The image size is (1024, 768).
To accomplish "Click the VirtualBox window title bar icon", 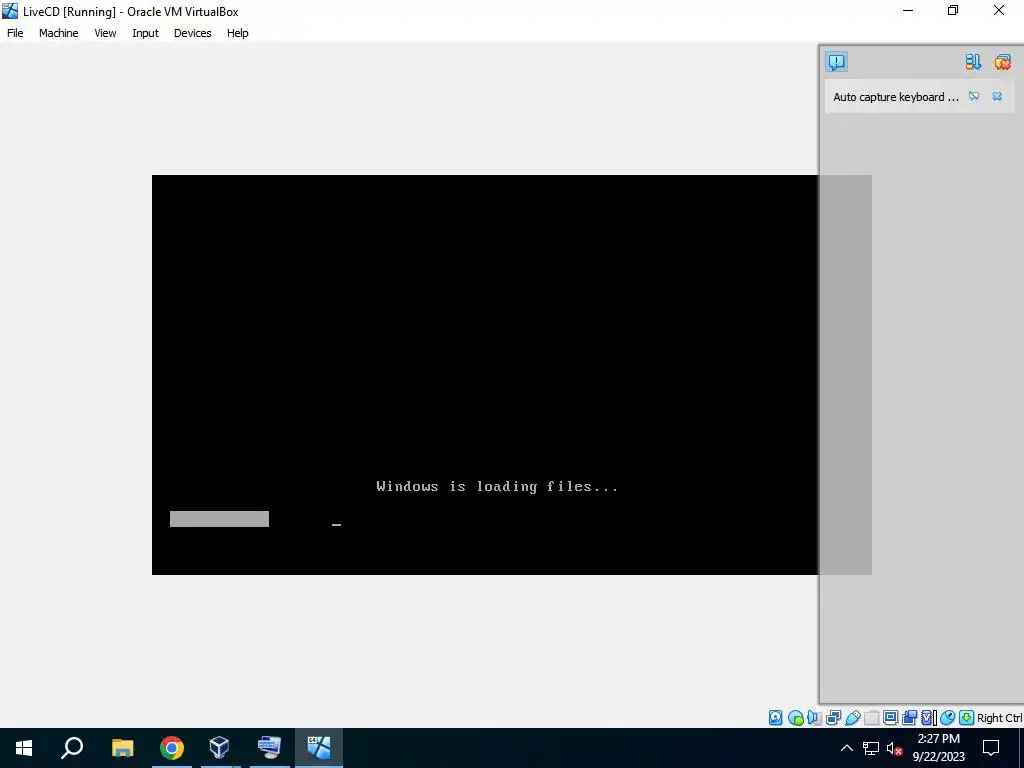I will coord(10,11).
